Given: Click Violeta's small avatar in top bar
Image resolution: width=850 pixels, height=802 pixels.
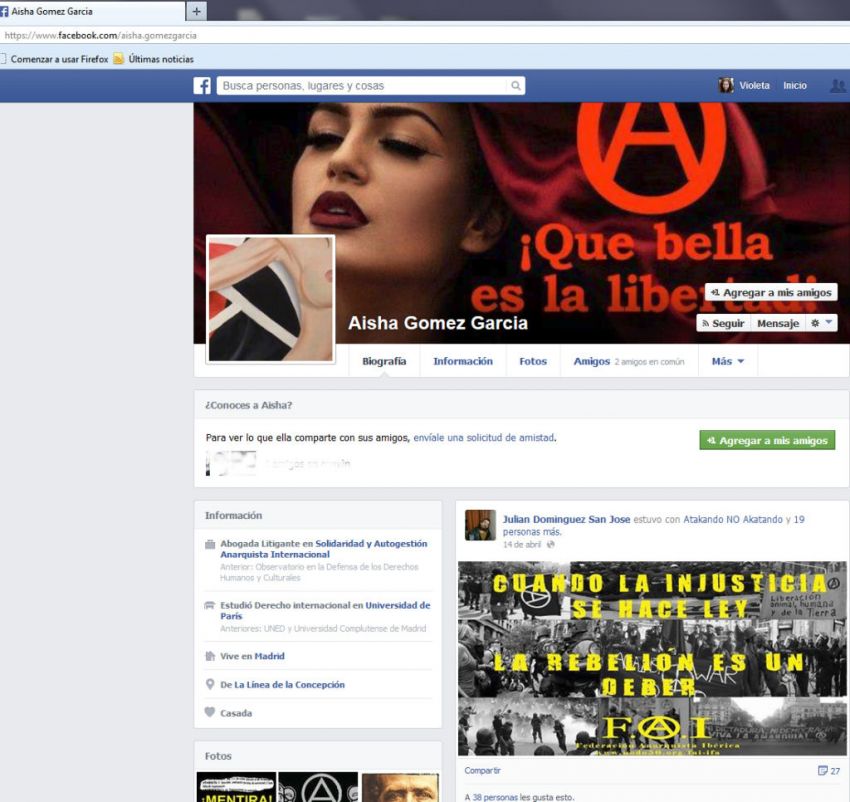Looking at the screenshot, I should click(x=725, y=85).
